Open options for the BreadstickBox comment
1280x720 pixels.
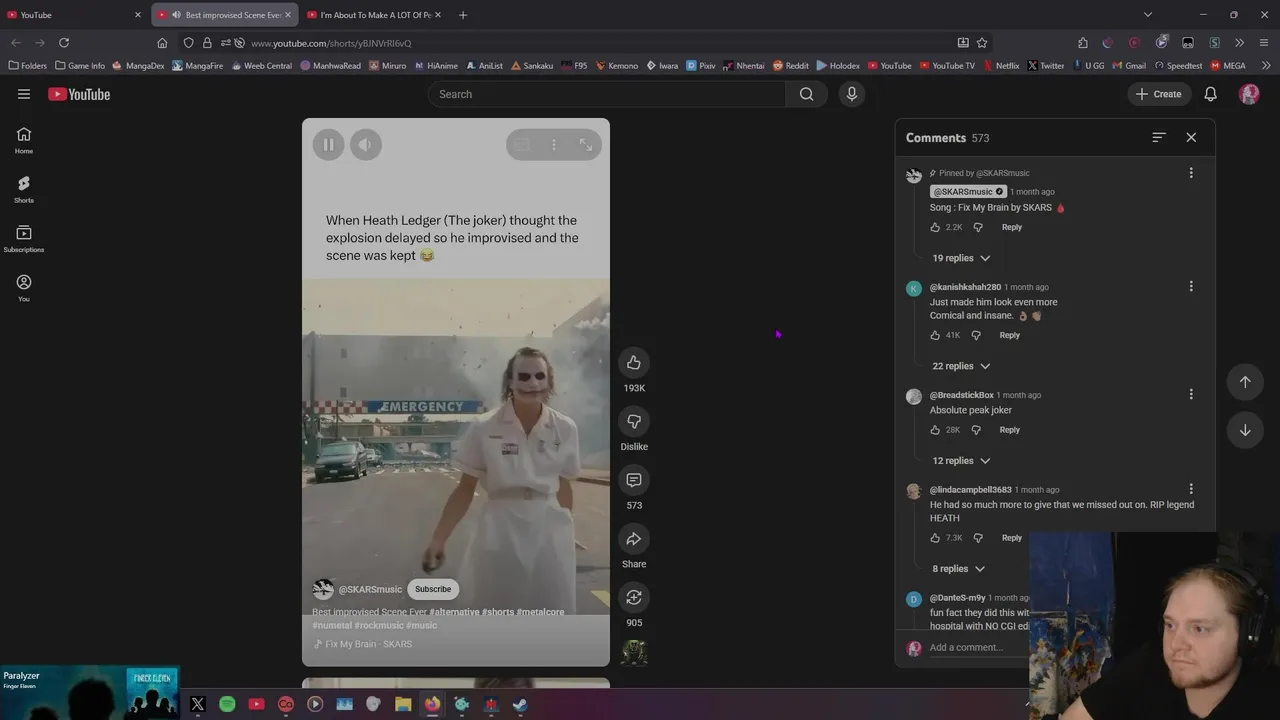tap(1191, 394)
